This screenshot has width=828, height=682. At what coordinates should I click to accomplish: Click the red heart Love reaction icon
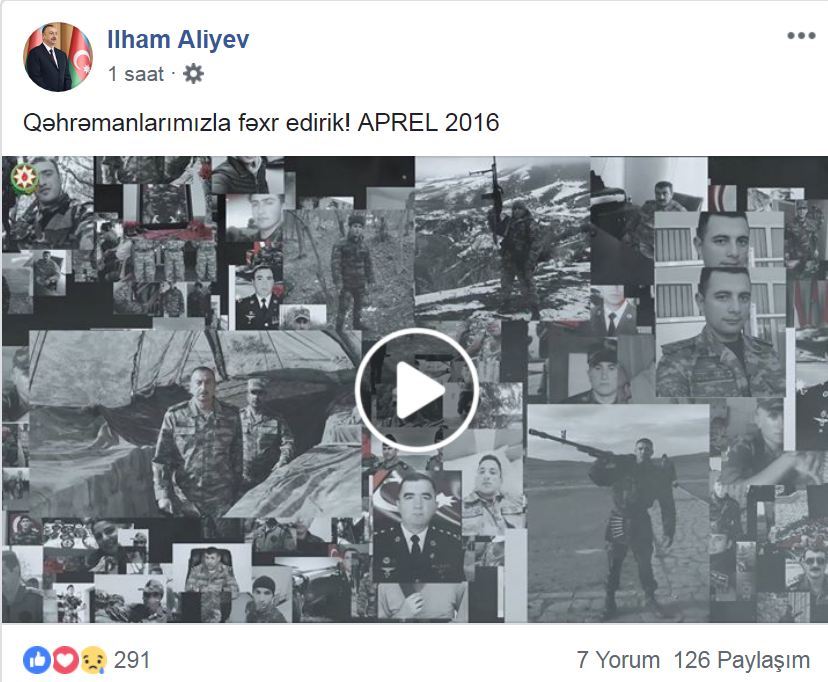pos(65,660)
